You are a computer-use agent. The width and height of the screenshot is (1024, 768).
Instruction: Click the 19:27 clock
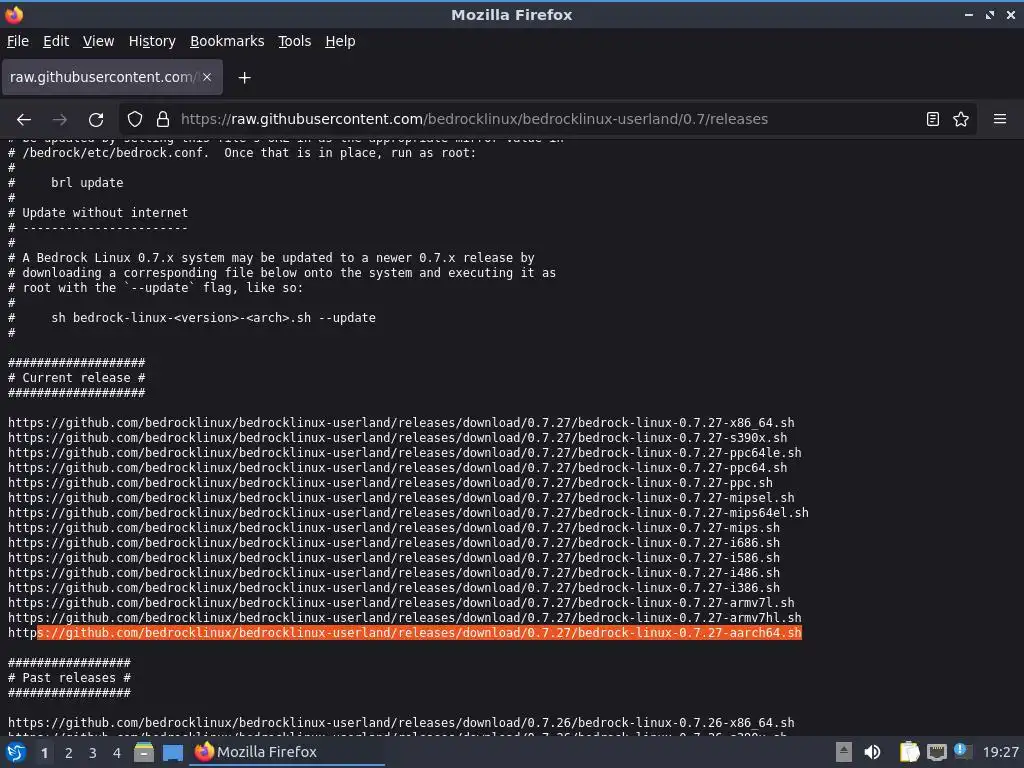coord(1000,752)
